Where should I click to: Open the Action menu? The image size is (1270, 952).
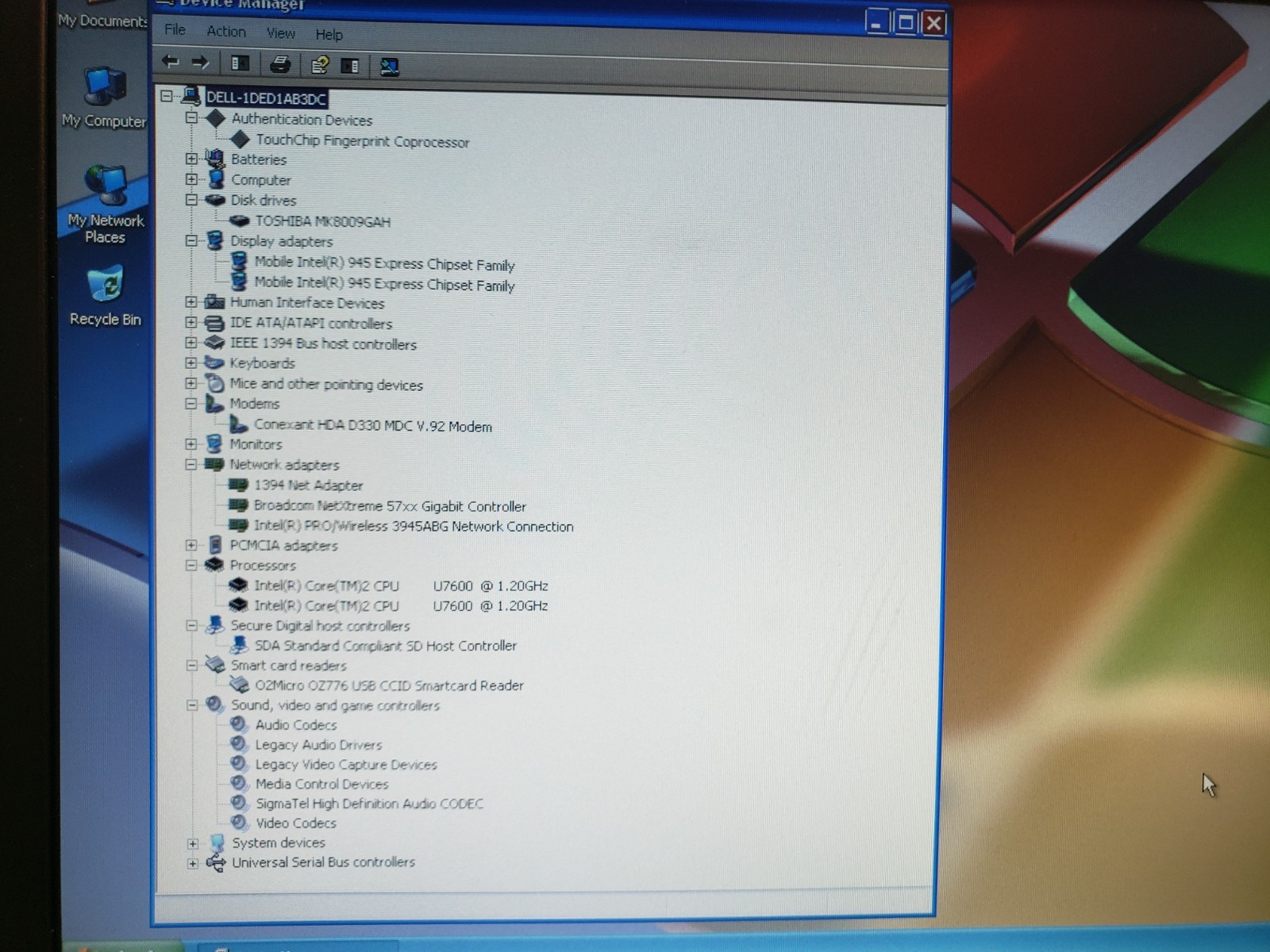[226, 32]
